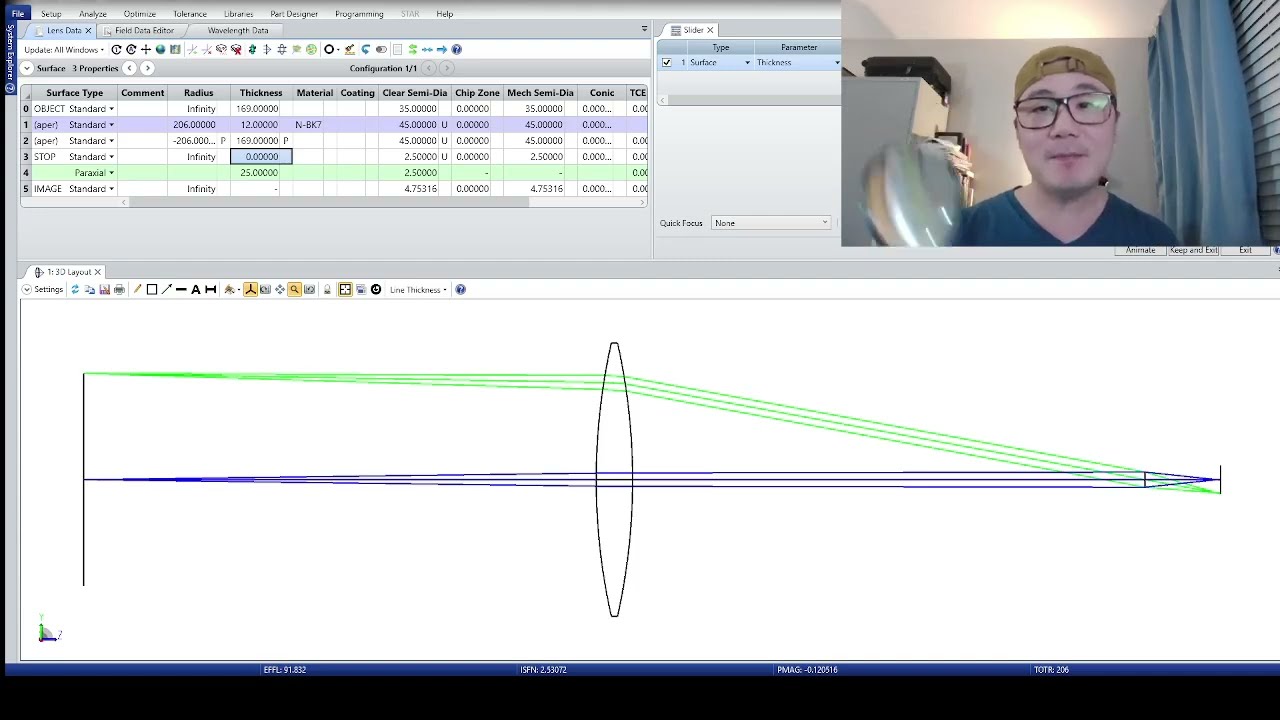
Task: Click the second circular-arrow Update icon in Lens Data toolbar
Action: [x=131, y=49]
